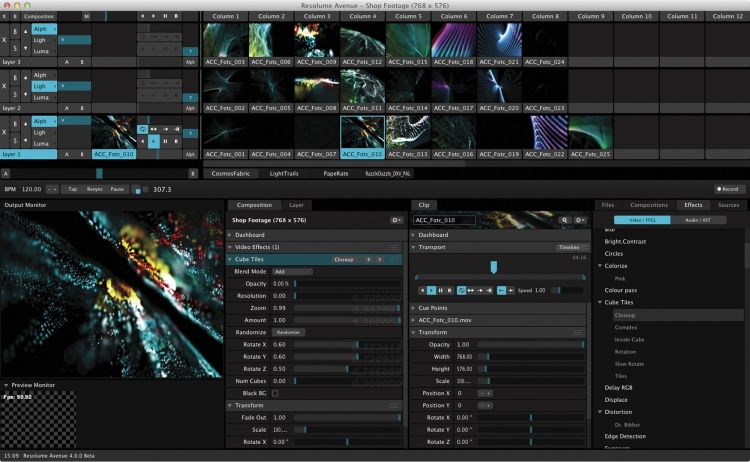The image size is (750, 462).
Task: Open clip settings gear menu
Action: [580, 220]
